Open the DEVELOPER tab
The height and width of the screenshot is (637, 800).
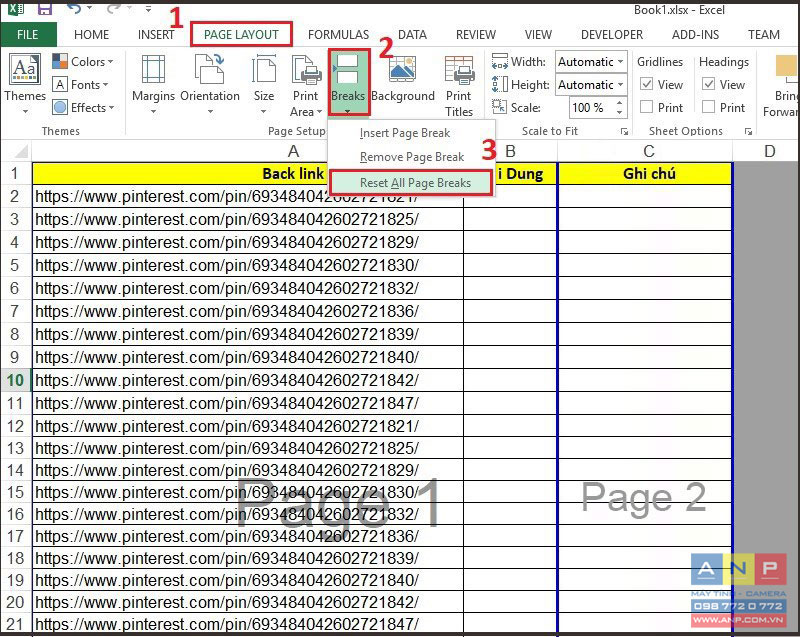[x=612, y=35]
